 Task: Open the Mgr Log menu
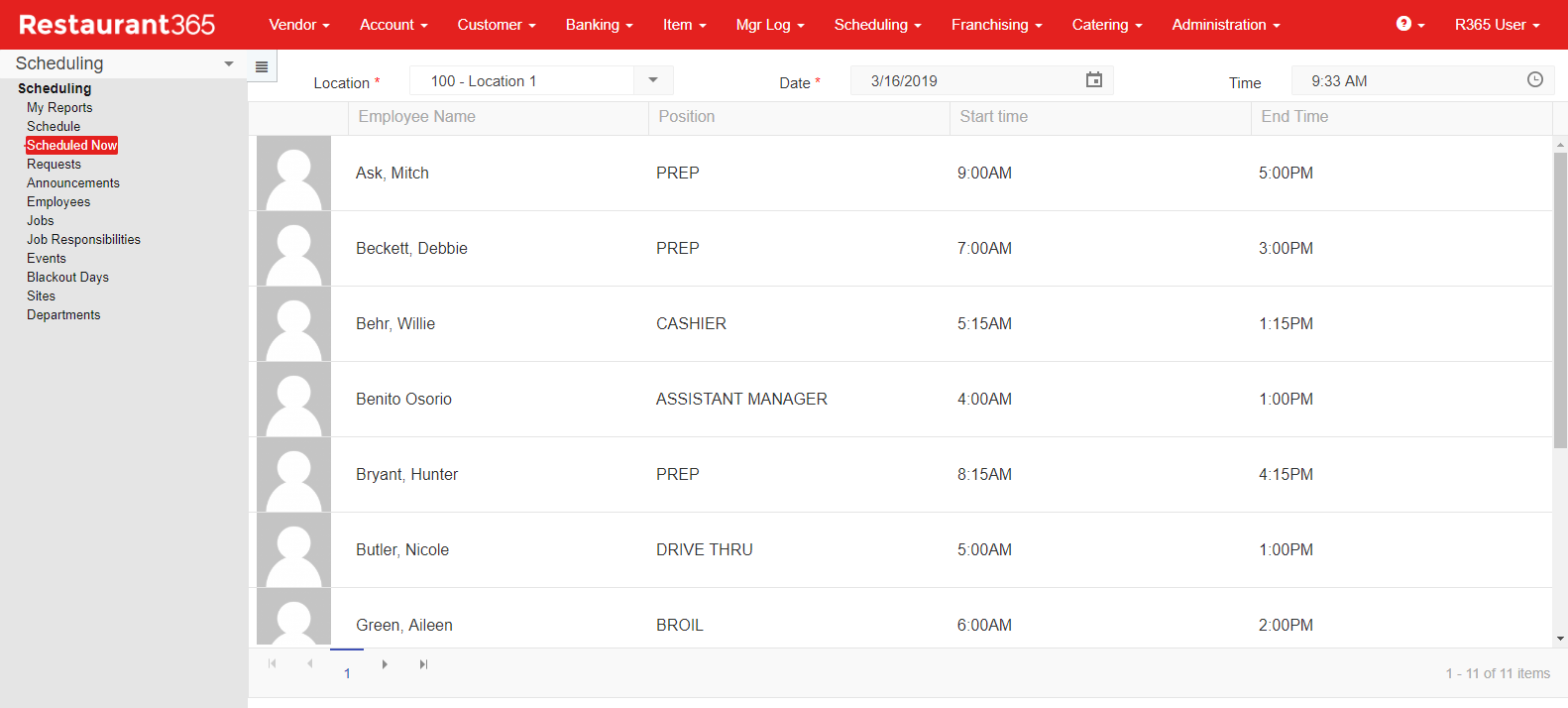pyautogui.click(x=770, y=25)
